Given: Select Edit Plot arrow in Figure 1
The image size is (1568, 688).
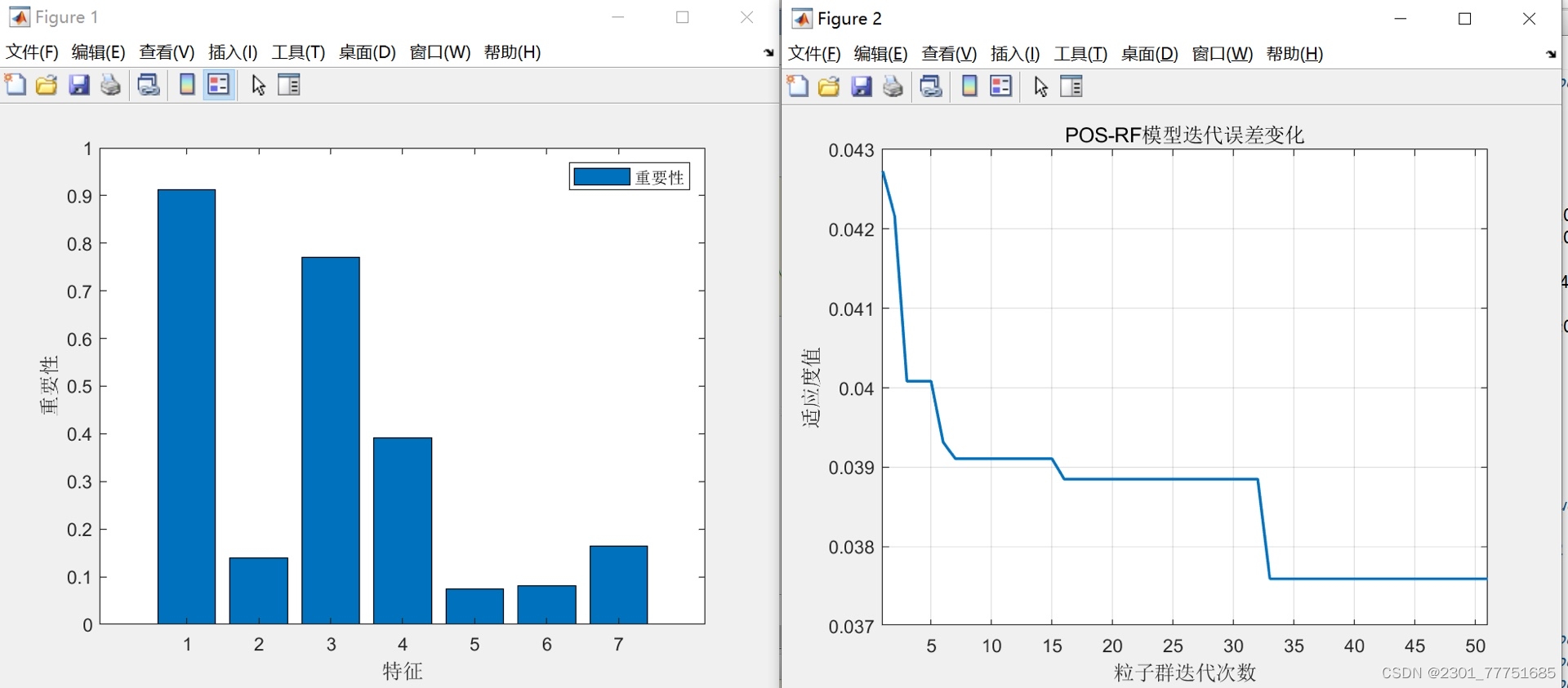Looking at the screenshot, I should click(x=258, y=85).
